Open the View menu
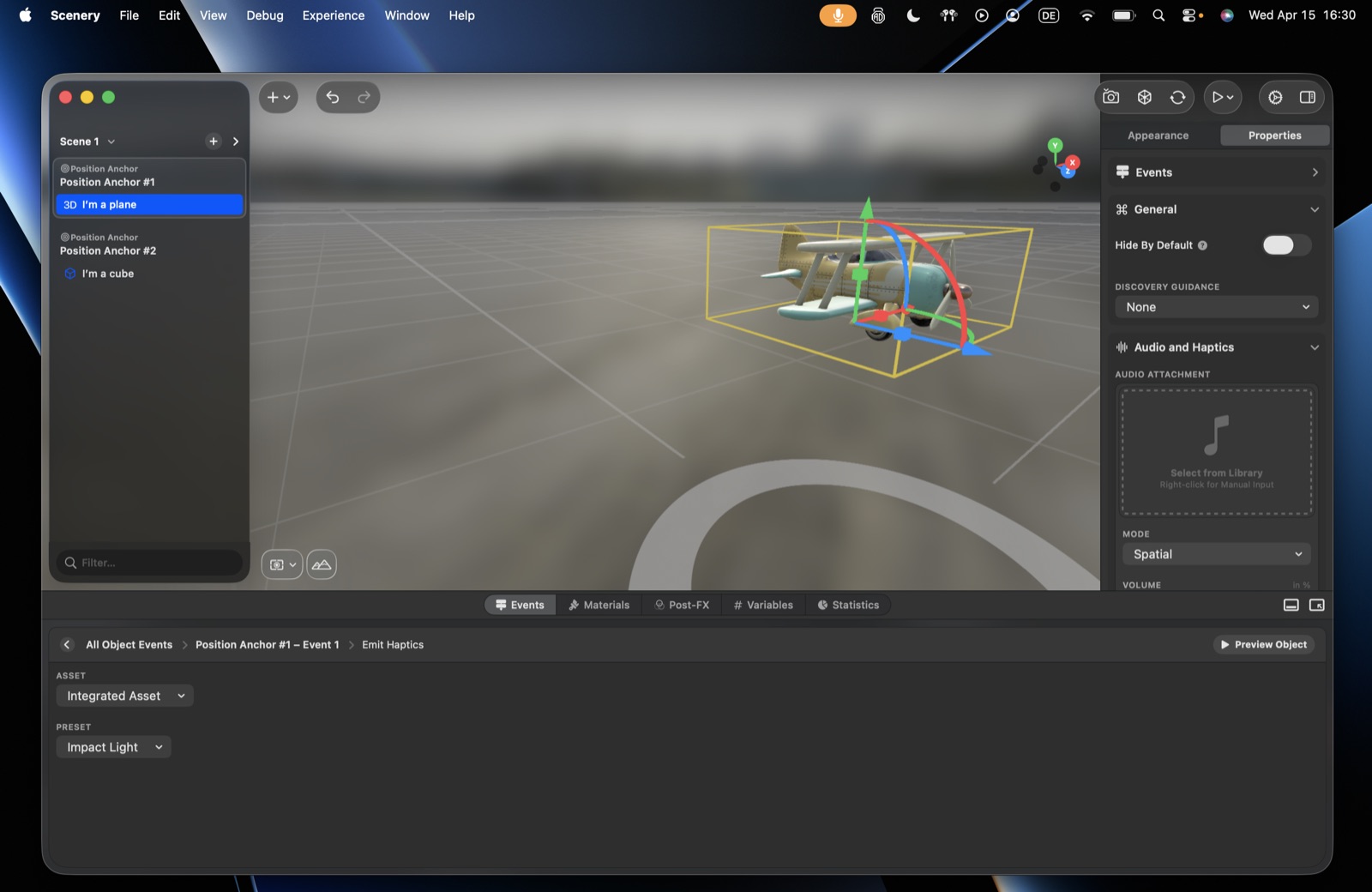Viewport: 1372px width, 892px height. (213, 15)
